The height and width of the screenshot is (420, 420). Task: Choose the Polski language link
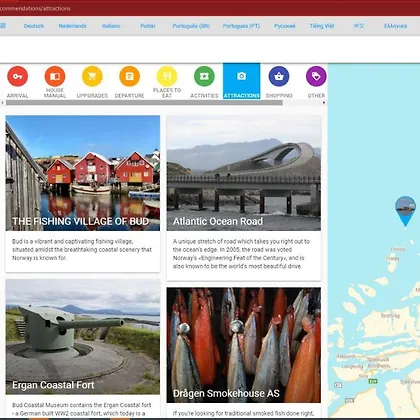click(x=148, y=26)
